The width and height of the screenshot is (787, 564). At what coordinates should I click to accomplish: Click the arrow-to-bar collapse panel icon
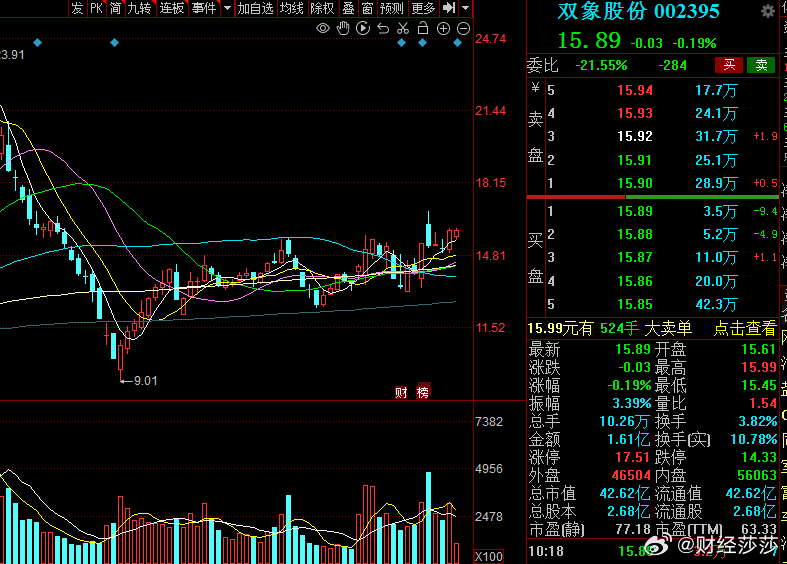point(449,8)
